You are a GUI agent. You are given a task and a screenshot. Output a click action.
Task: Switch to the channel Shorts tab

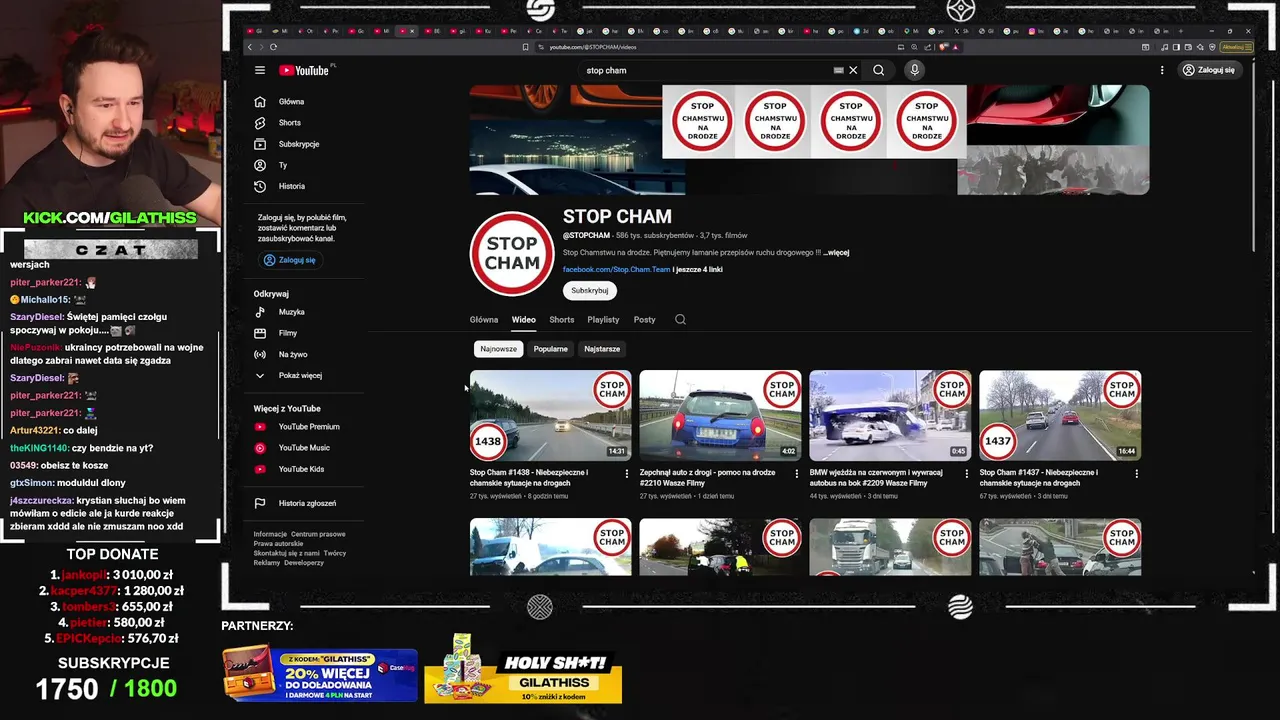coord(562,320)
